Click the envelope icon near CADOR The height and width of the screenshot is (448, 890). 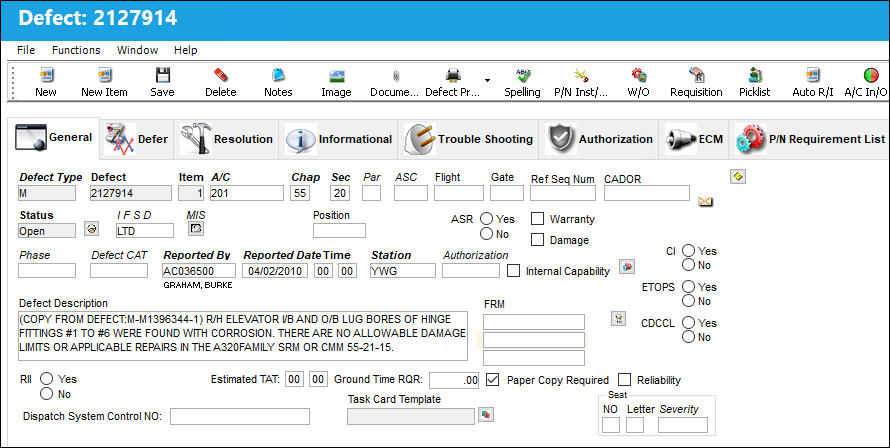(x=706, y=201)
